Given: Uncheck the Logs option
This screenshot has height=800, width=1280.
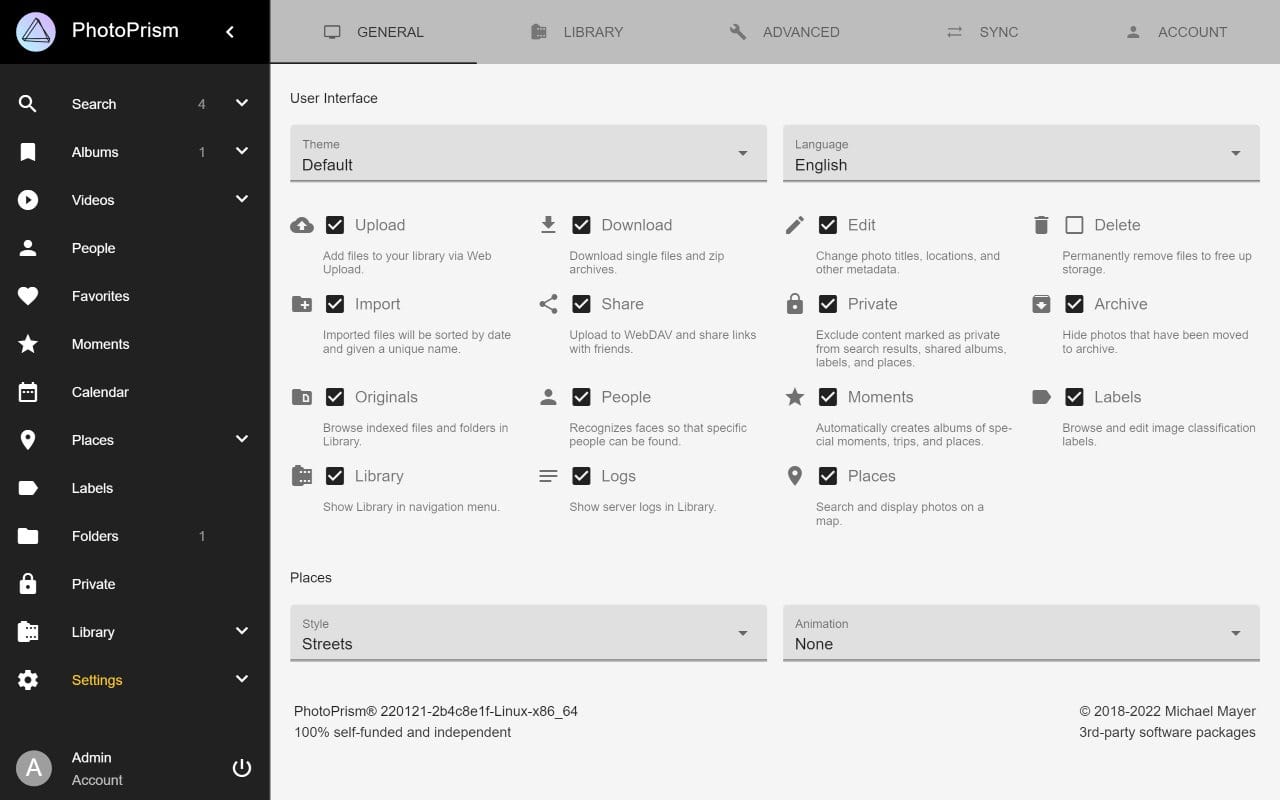Looking at the screenshot, I should click(582, 475).
